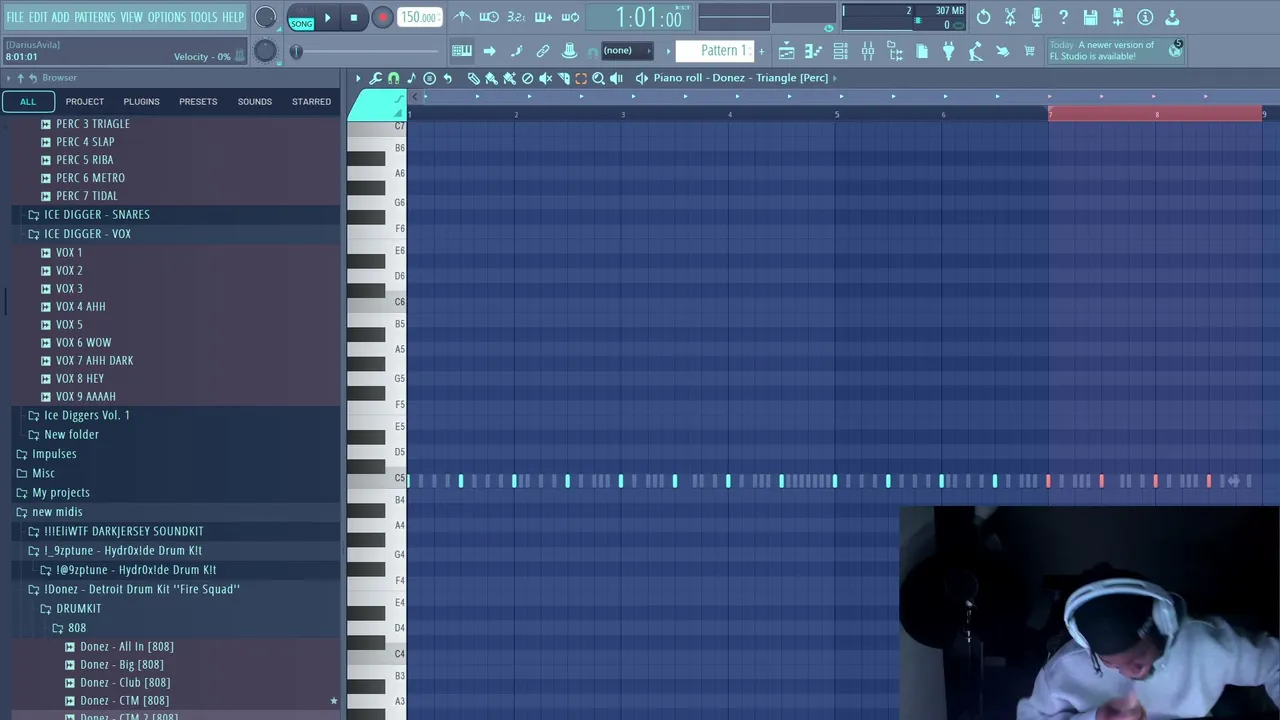Toggle multilink to controllers icon
Viewport: 1280px width, 720px height.
click(x=543, y=51)
